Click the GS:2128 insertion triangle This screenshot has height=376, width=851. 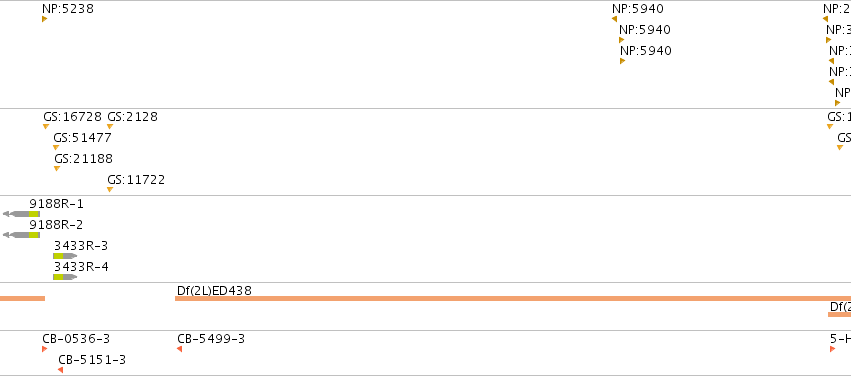pyautogui.click(x=110, y=126)
